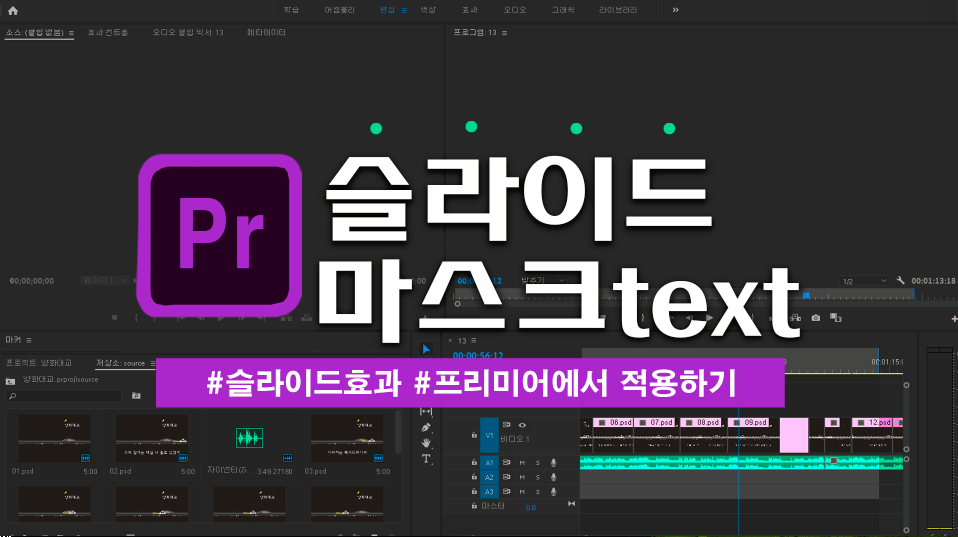Toggle the A1 track lock

click(x=474, y=462)
